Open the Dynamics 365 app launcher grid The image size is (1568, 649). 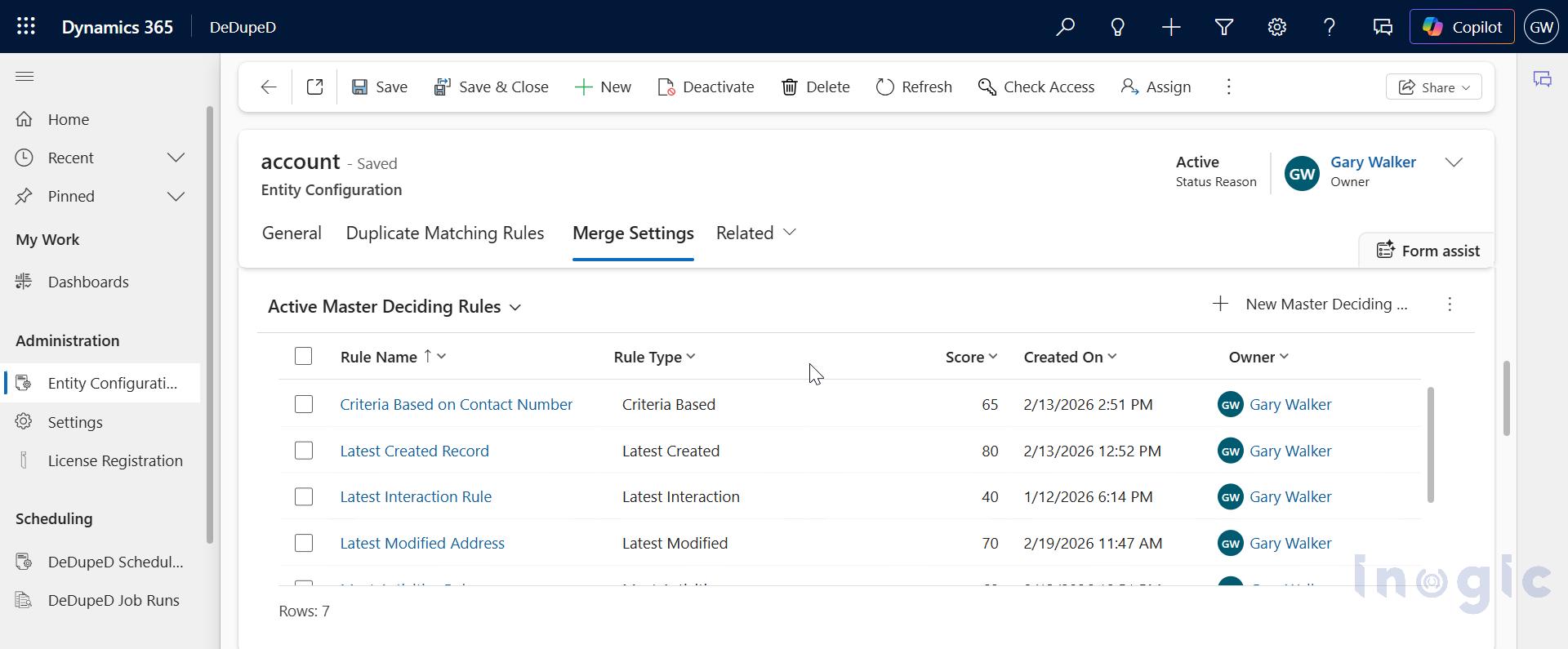pyautogui.click(x=26, y=26)
